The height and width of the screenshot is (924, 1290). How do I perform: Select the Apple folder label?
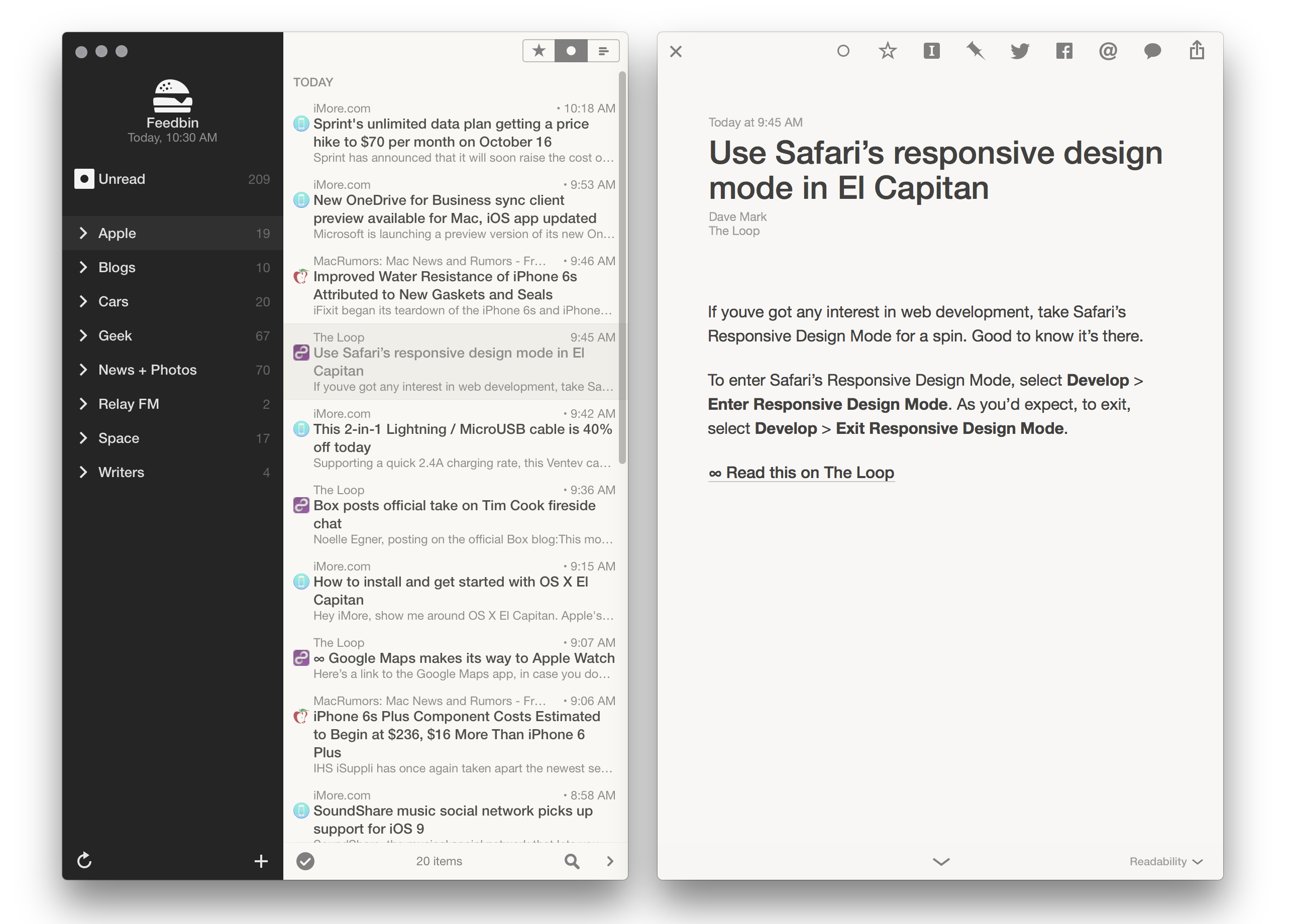117,233
